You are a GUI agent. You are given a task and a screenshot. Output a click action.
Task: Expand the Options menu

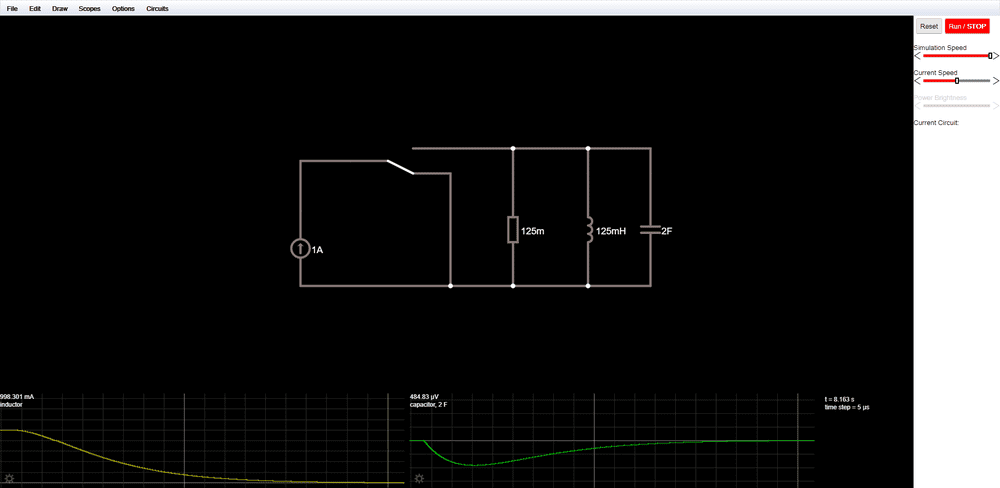click(123, 8)
